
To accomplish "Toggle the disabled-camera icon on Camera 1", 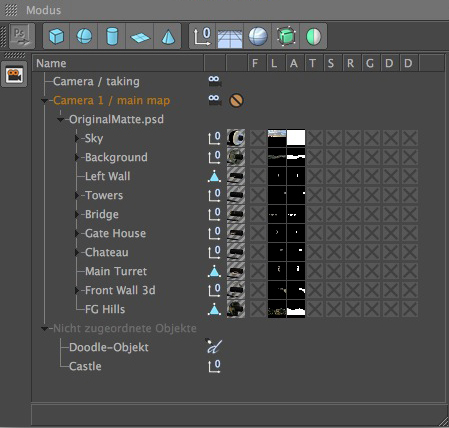I will point(236,100).
